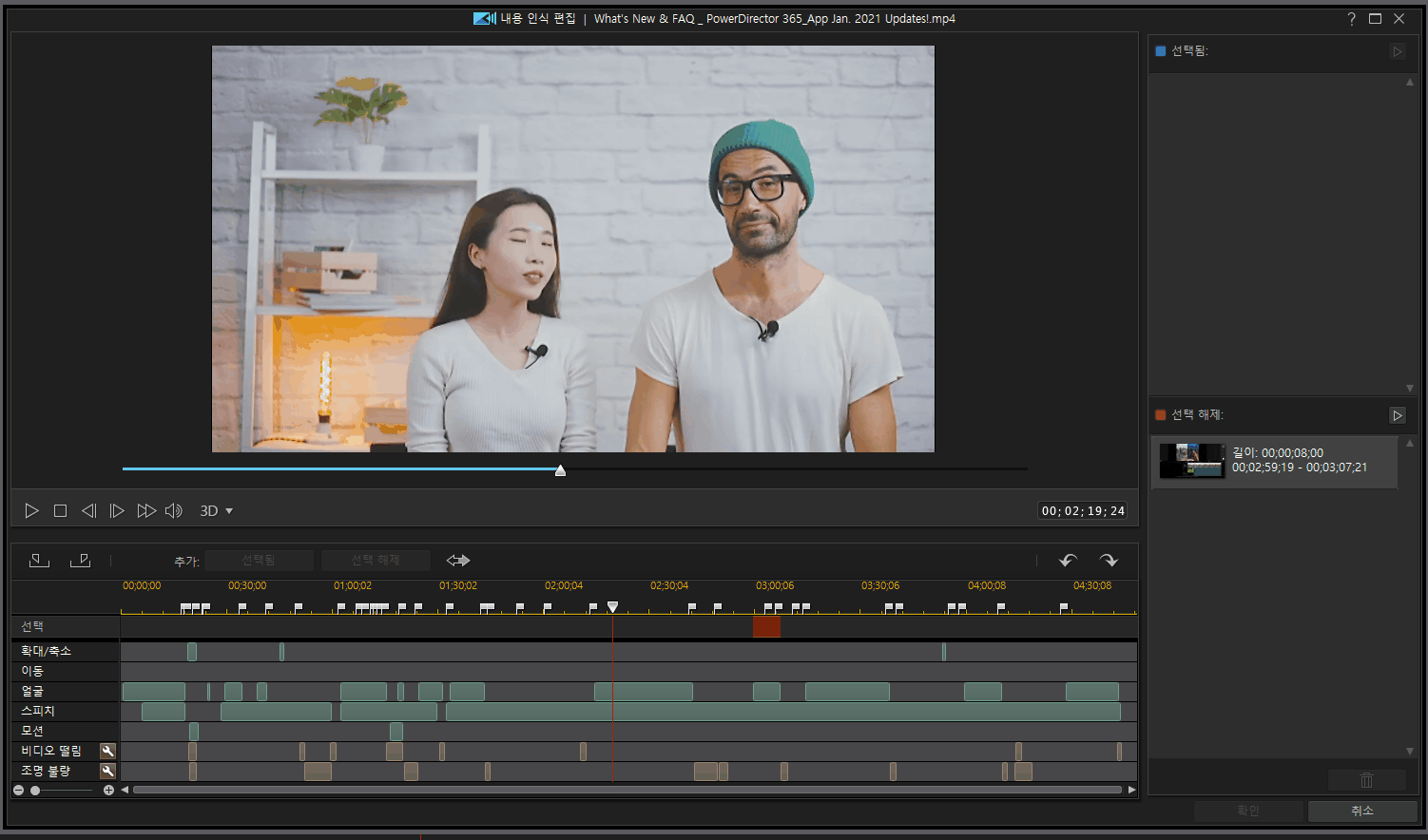Viewport: 1428px width, 840px height.
Task: Open video shake wrench settings
Action: click(107, 751)
